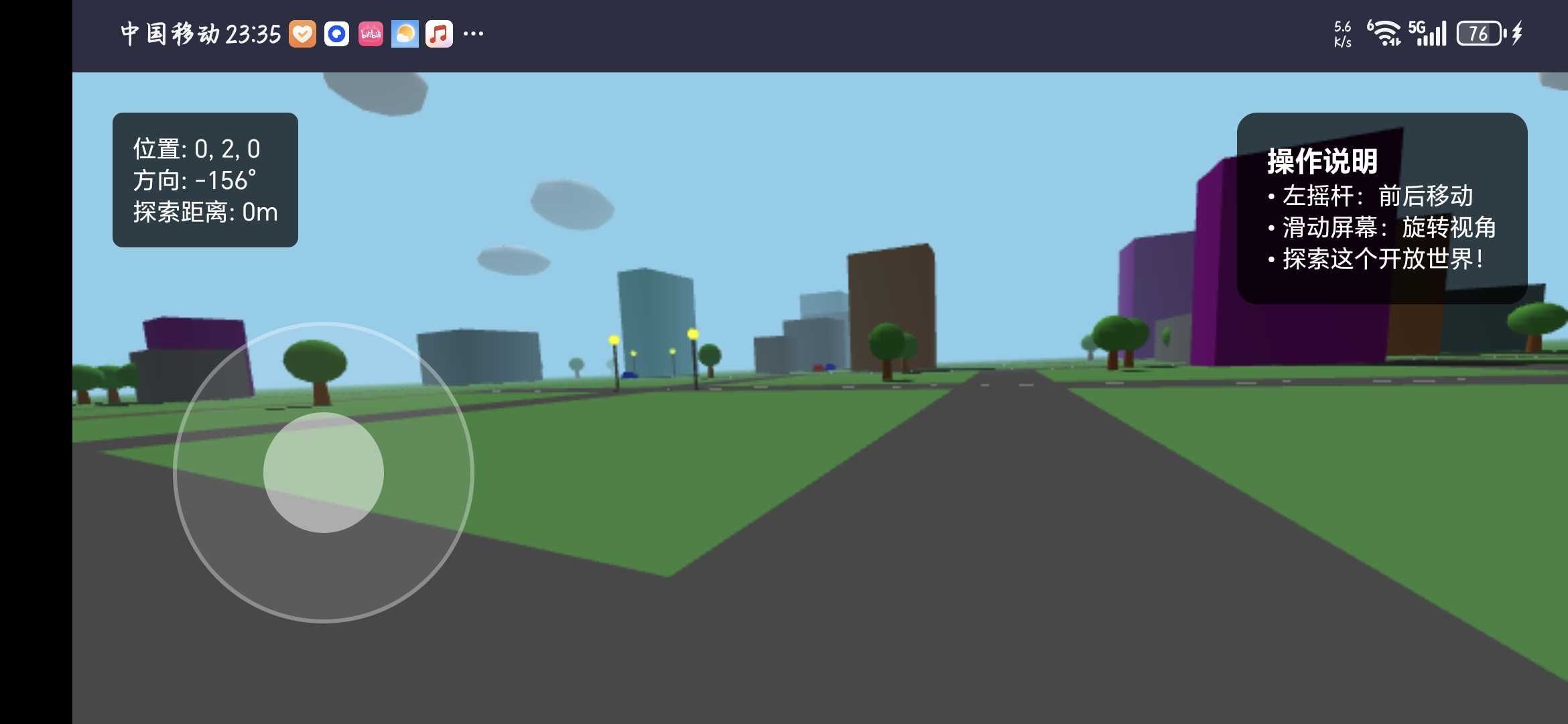
Task: Tap the three-dot more notifications icon
Action: pyautogui.click(x=473, y=34)
